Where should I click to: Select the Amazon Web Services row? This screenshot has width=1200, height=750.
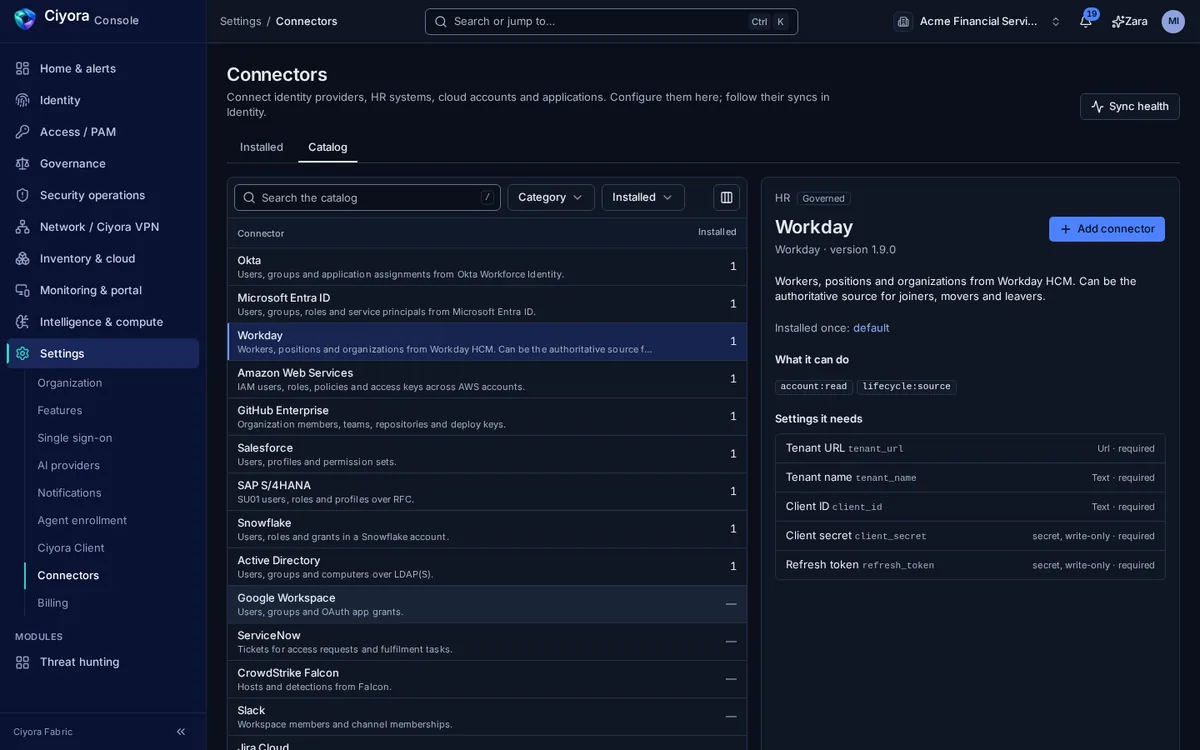487,379
